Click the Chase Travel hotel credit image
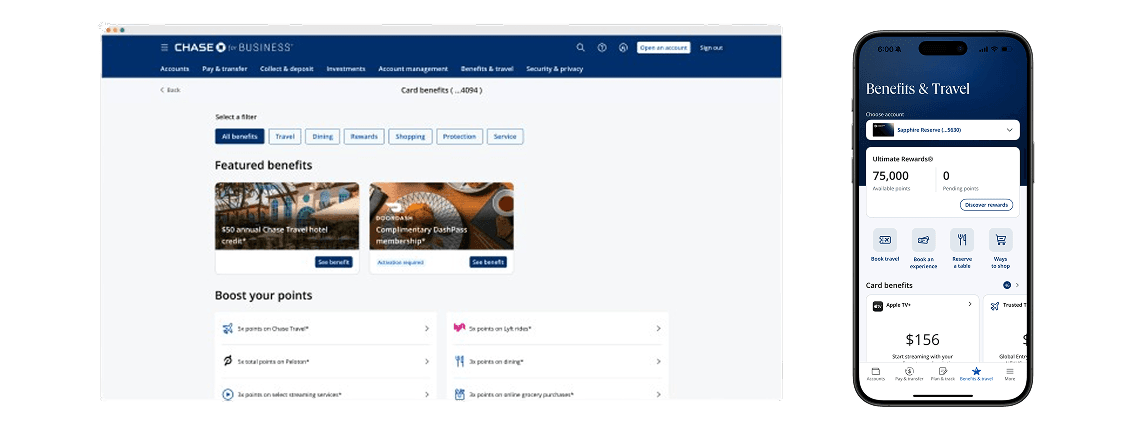The image size is (1136, 437). (x=287, y=216)
